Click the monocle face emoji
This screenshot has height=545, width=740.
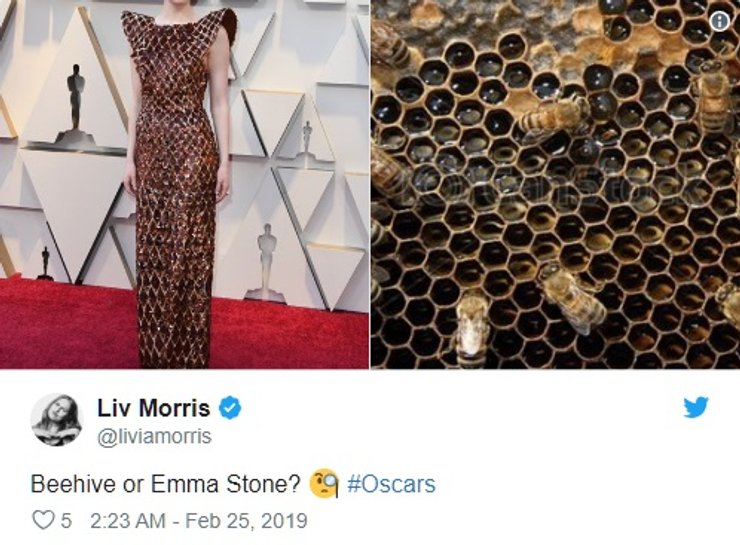click(324, 484)
